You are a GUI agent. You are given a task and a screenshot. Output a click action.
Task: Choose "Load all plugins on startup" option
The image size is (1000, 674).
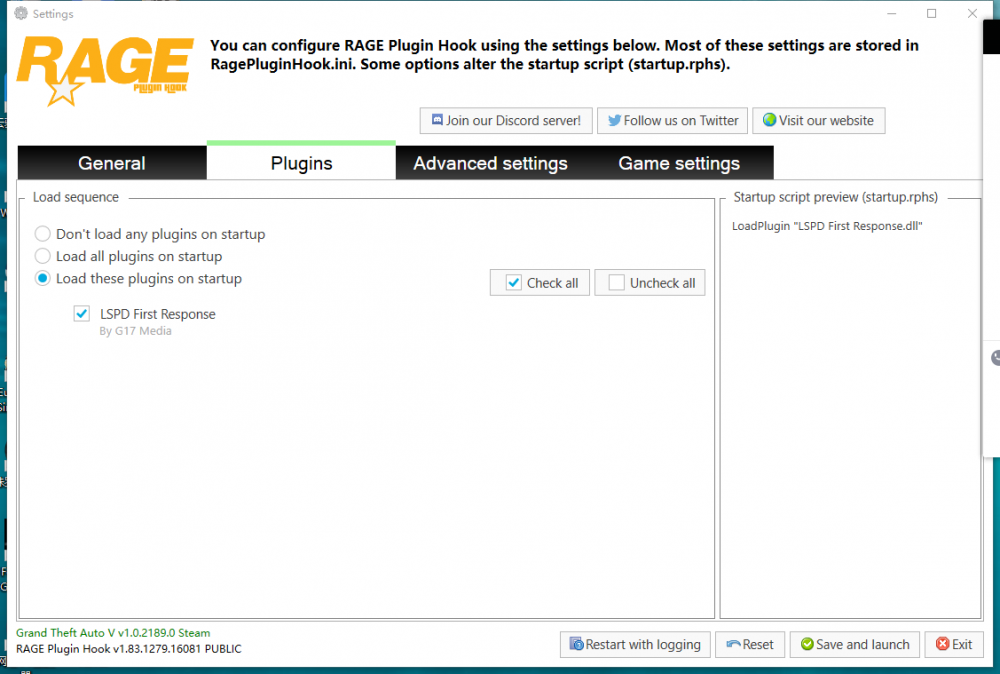pos(43,256)
